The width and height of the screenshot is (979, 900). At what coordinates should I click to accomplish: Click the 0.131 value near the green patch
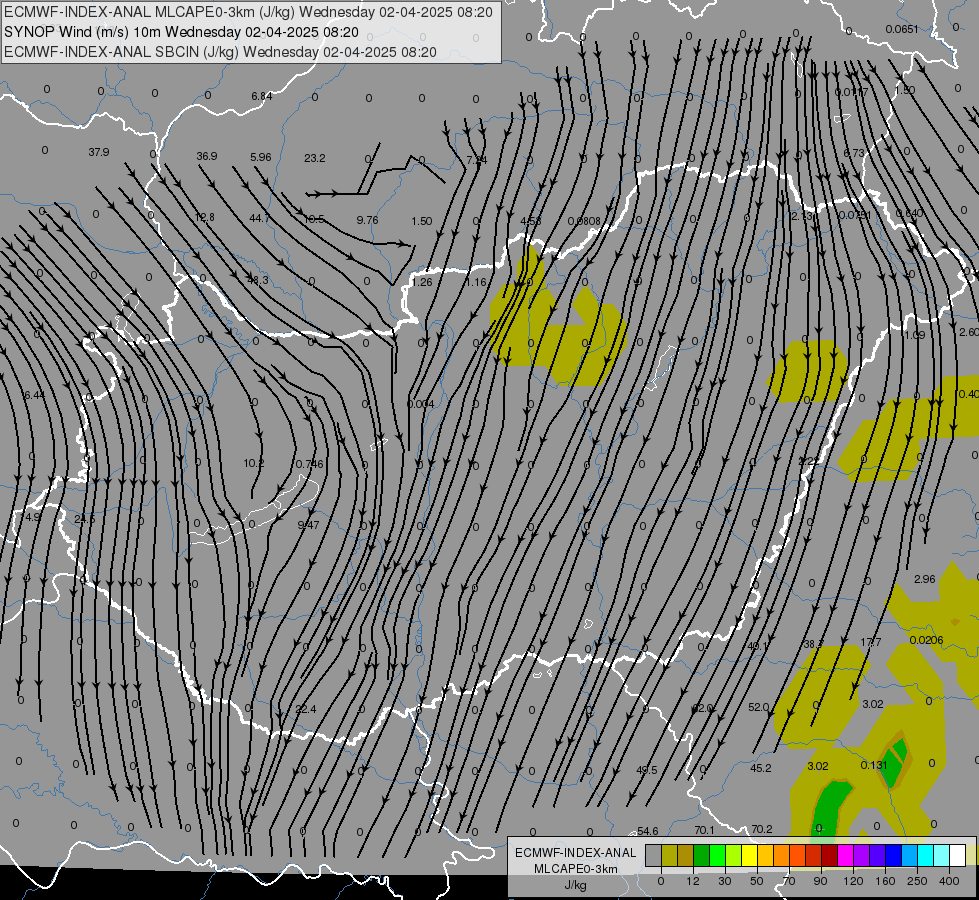874,765
